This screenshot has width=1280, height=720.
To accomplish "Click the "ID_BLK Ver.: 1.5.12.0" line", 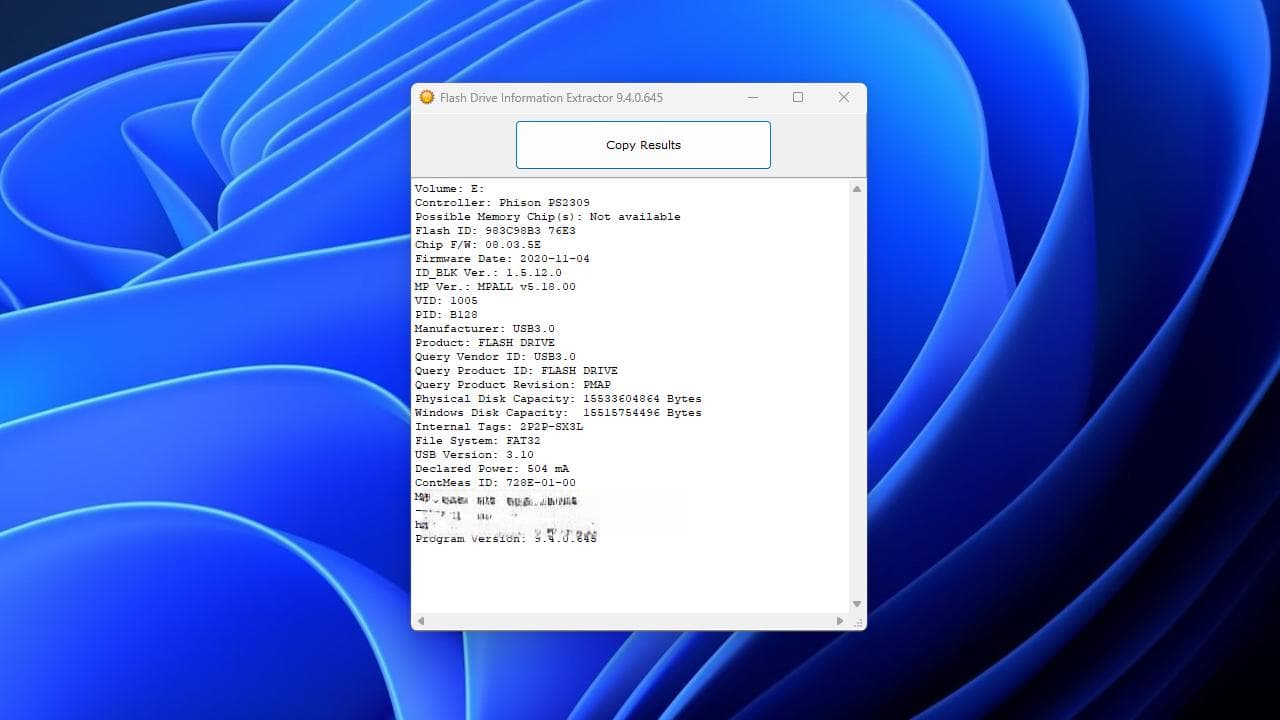I will (488, 272).
